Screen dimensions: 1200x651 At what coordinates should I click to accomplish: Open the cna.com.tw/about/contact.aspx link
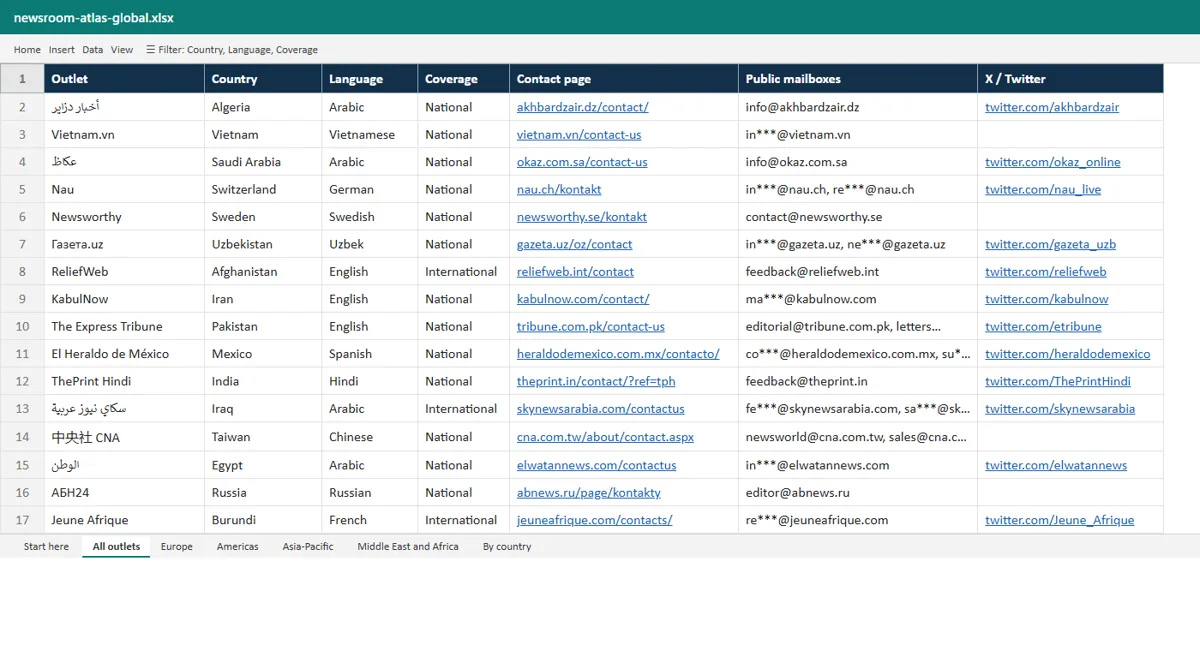coord(605,437)
